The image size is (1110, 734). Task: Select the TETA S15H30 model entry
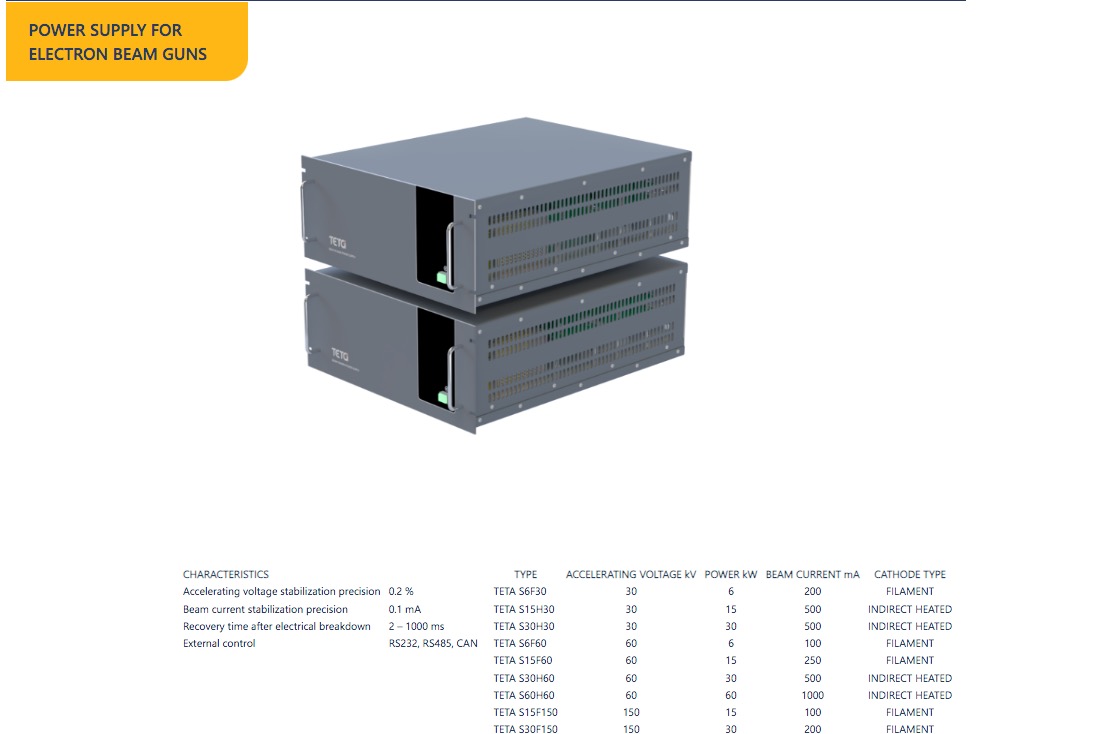point(523,609)
